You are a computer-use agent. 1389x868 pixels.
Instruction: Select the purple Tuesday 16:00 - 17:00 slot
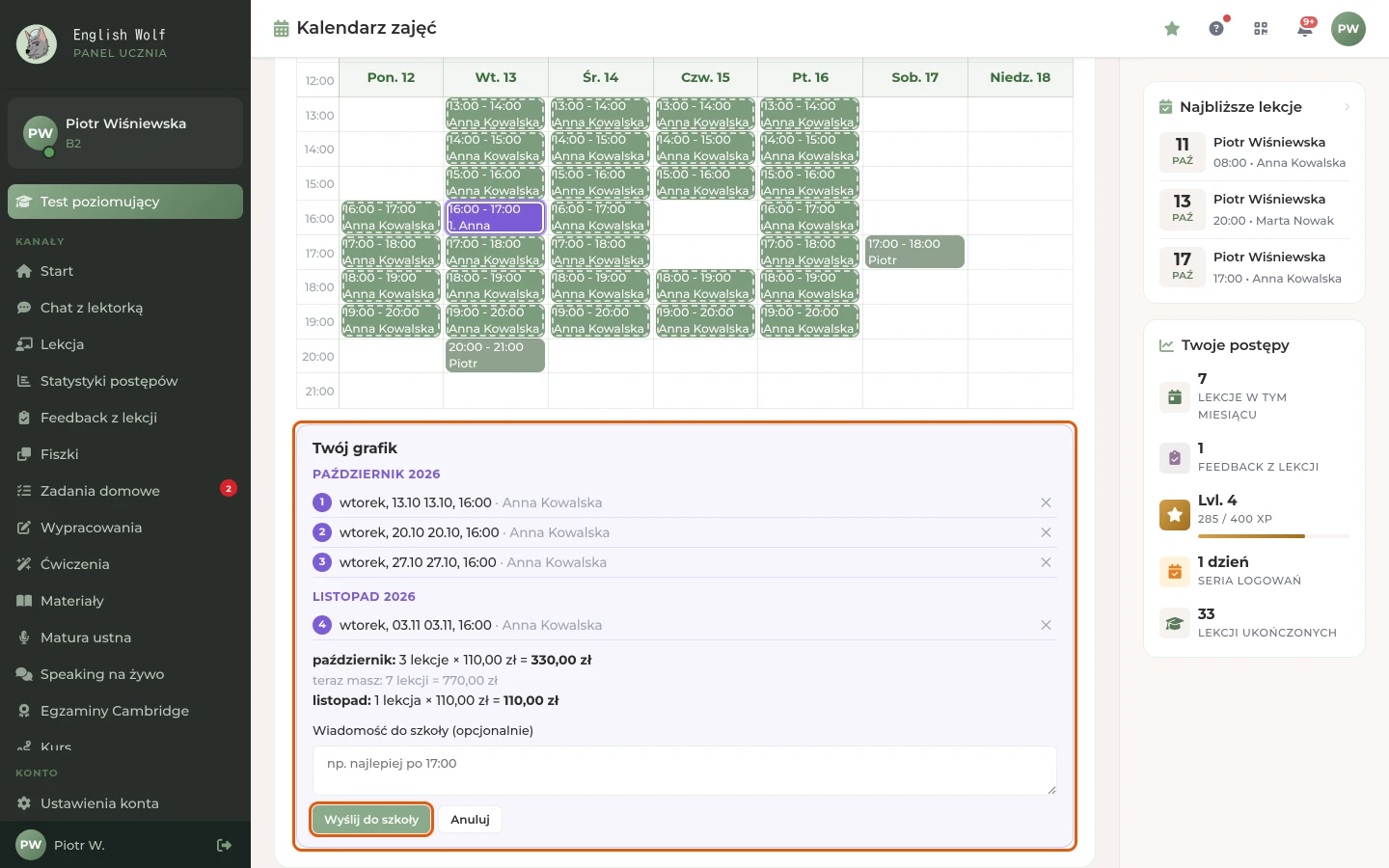[x=496, y=217]
